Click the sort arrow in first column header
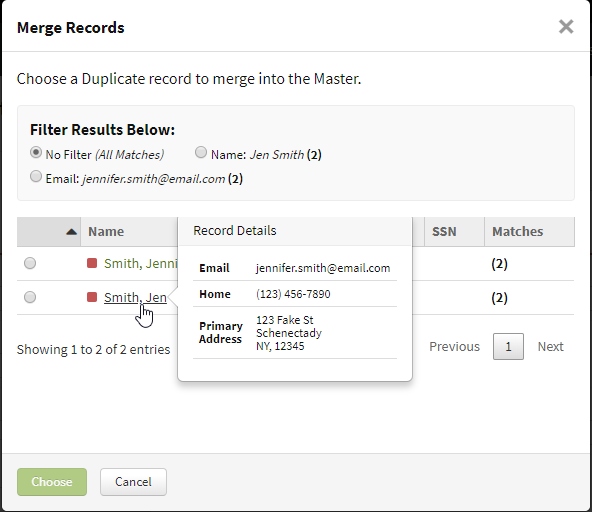This screenshot has width=592, height=512. click(x=71, y=232)
